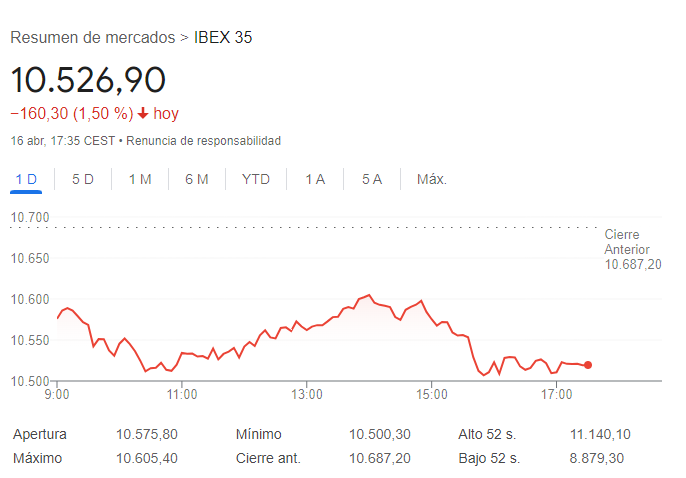Click the red down arrow icon
Image resolution: width=686 pixels, height=478 pixels.
[143, 114]
